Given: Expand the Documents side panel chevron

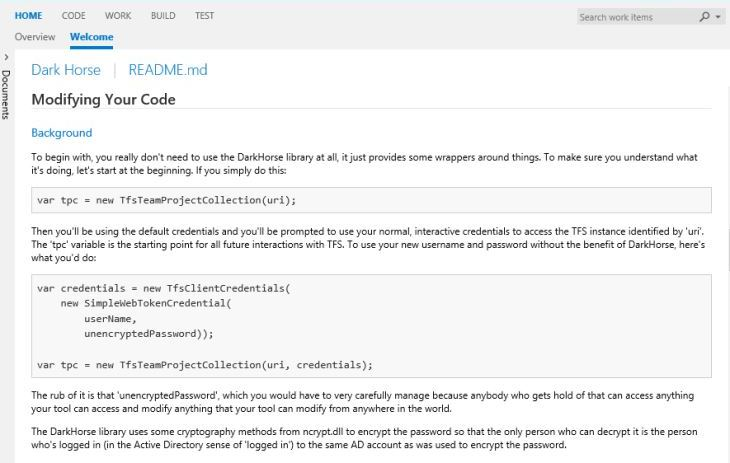Looking at the screenshot, I should click(x=6, y=57).
